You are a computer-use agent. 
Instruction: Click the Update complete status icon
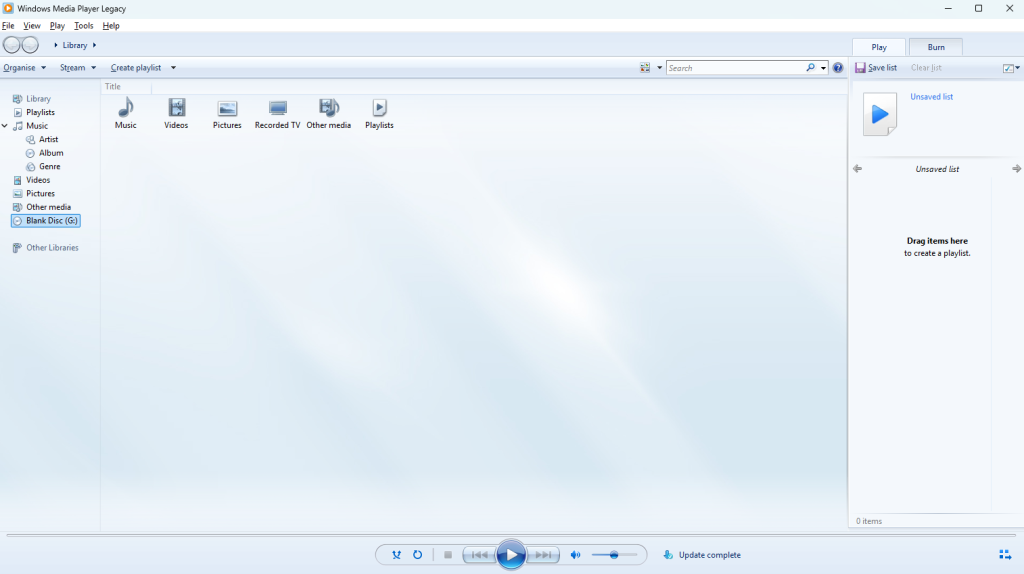(668, 555)
